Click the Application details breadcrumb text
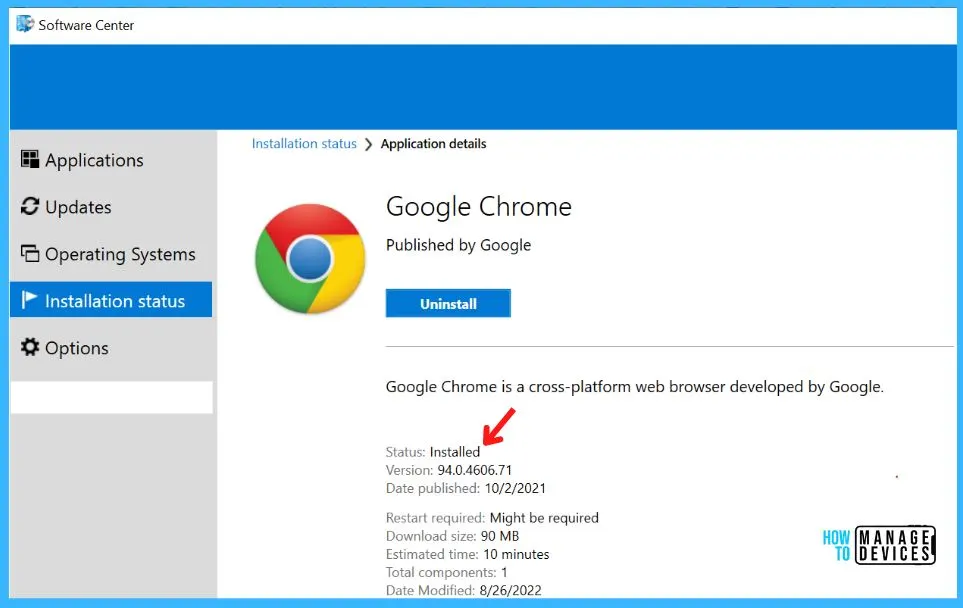The width and height of the screenshot is (963, 608). (434, 144)
